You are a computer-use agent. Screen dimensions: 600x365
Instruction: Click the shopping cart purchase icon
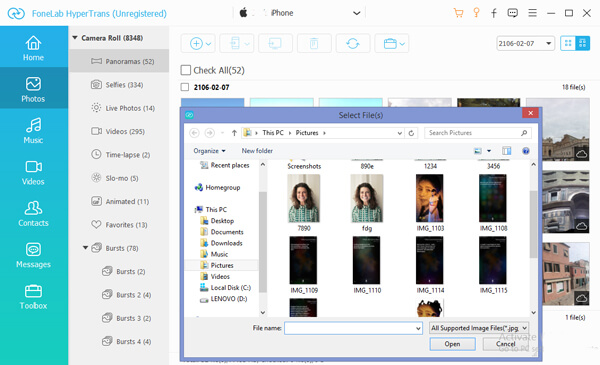(458, 13)
